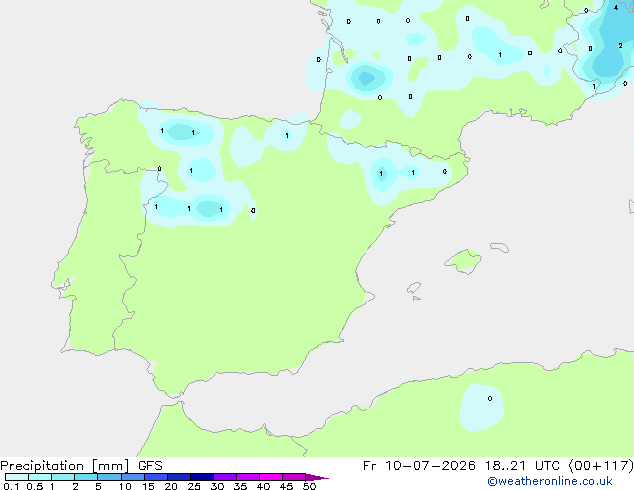Click the Mallorca island on the map
634x490 pixels.
click(464, 261)
